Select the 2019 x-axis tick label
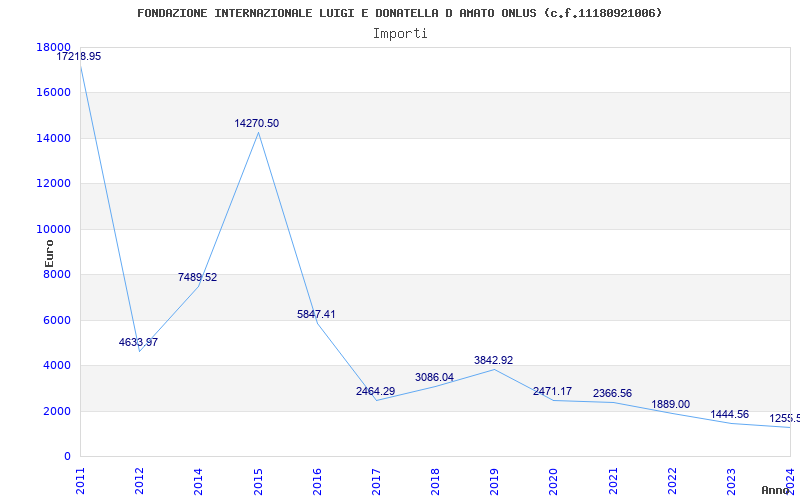This screenshot has height=500, width=800. coord(494,479)
